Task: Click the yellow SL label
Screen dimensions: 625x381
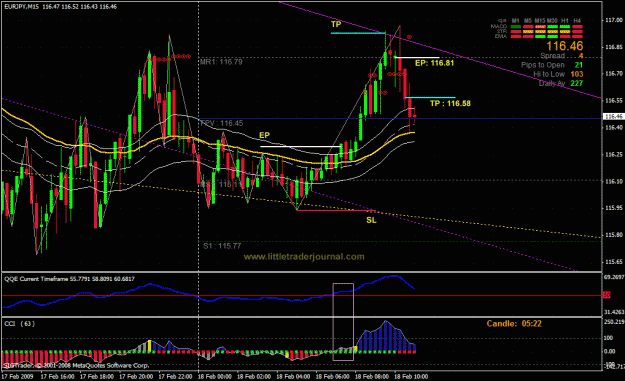Action: tap(371, 220)
